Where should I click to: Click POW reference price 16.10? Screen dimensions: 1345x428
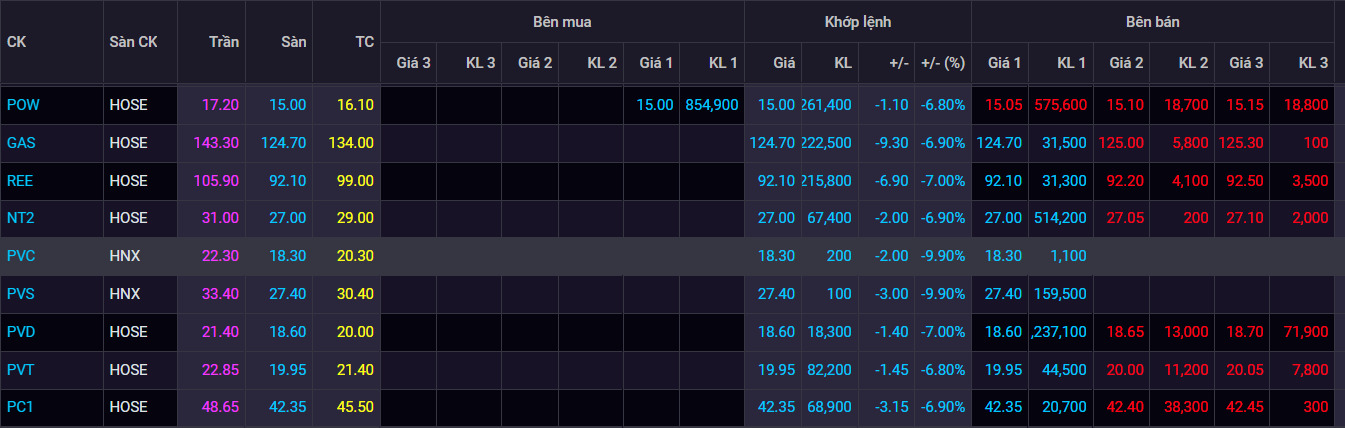355,105
